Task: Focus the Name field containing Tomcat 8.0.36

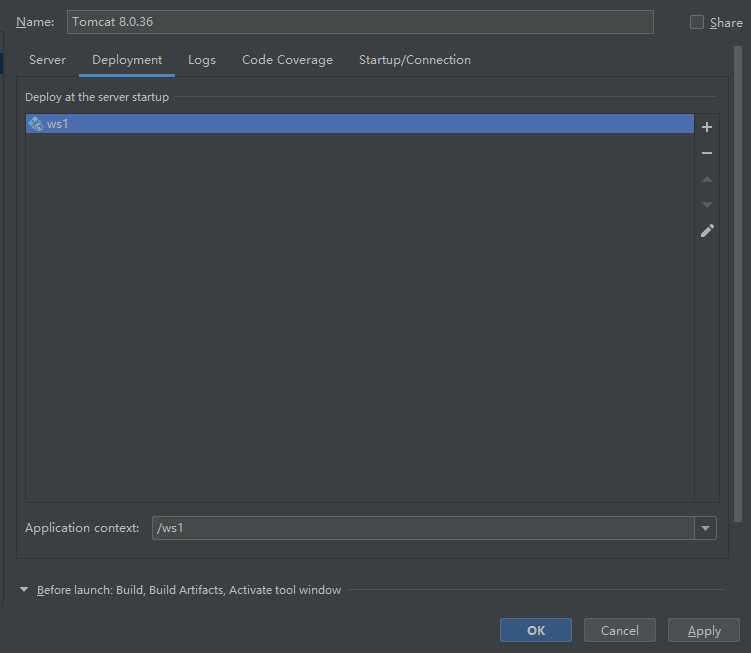Action: pos(360,22)
